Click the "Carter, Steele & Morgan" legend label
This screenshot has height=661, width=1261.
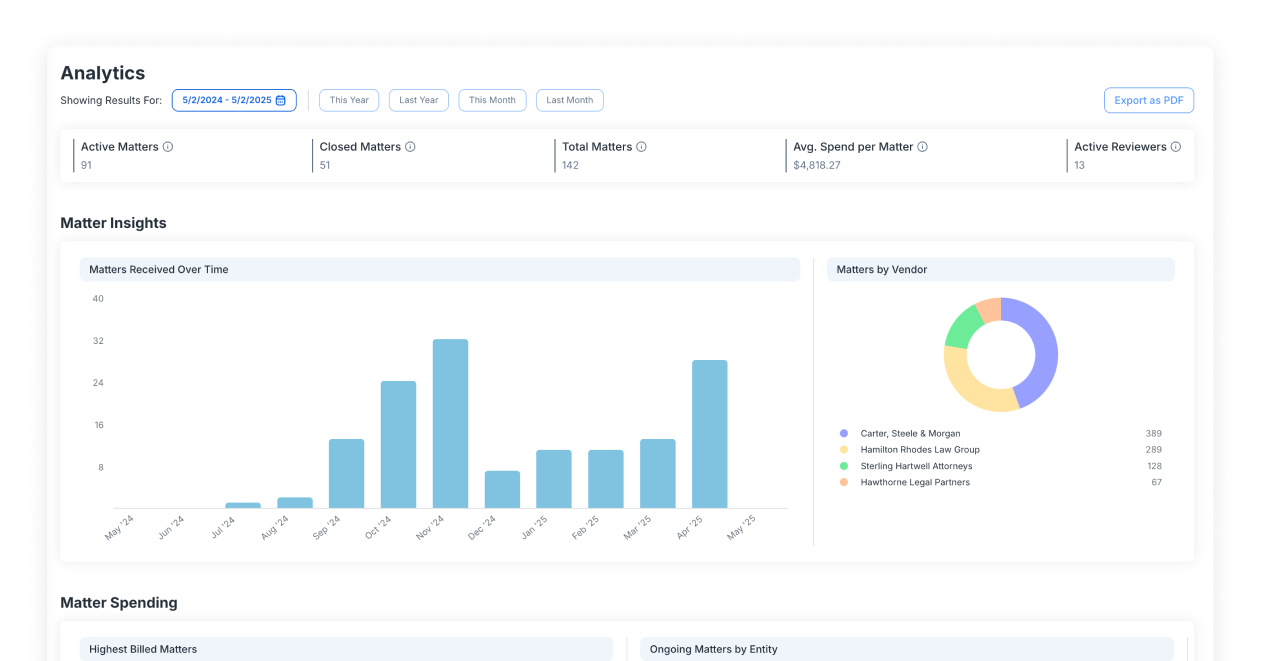(x=910, y=434)
